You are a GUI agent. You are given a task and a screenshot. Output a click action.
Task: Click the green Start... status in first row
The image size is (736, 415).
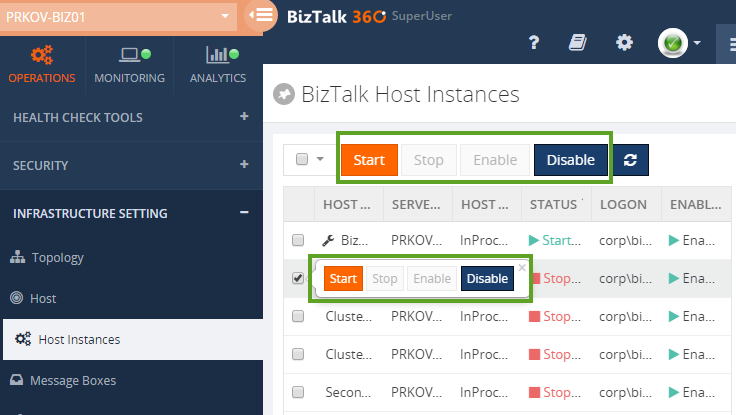click(x=555, y=240)
